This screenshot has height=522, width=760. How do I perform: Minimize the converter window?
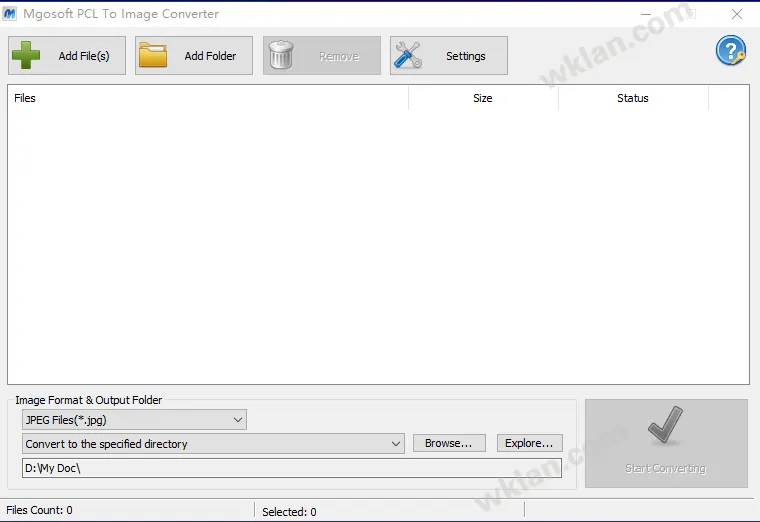pos(646,14)
